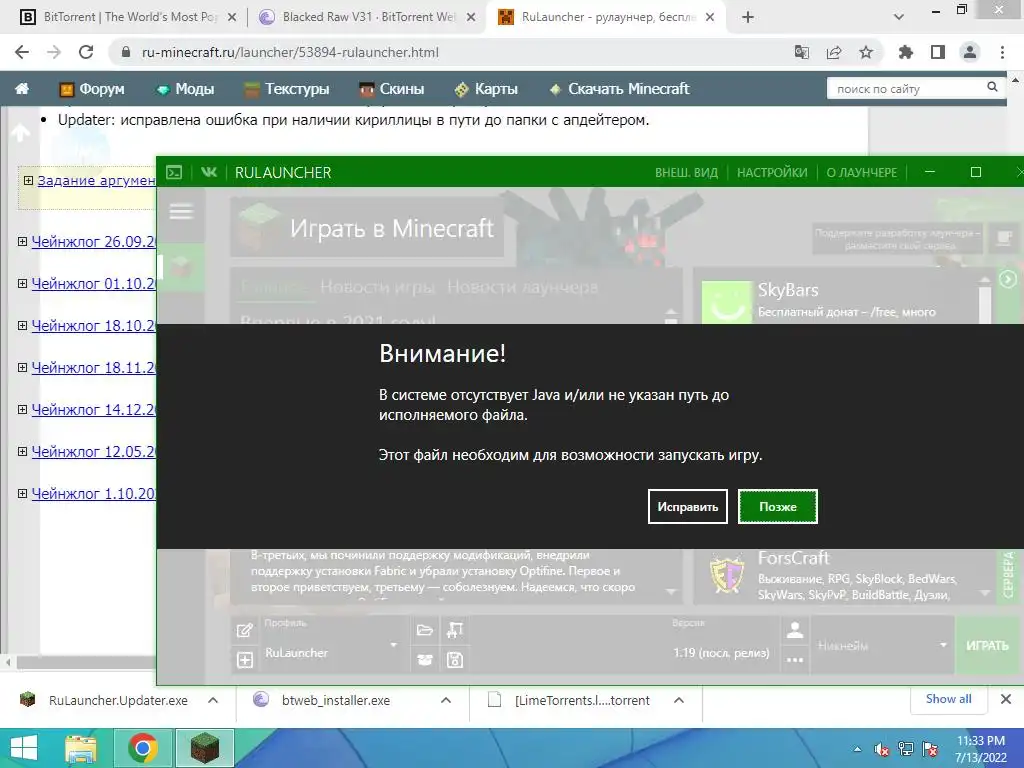This screenshot has width=1024, height=768.
Task: Open the btweb_installer.exe download options arrow
Action: (446, 700)
